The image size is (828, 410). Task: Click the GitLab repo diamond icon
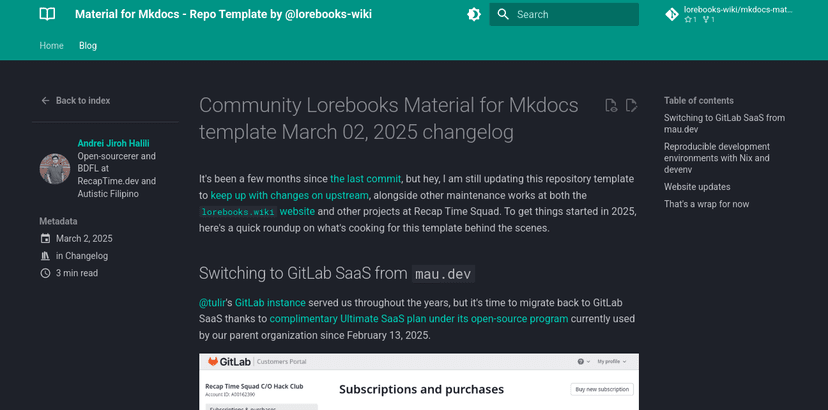pos(671,14)
